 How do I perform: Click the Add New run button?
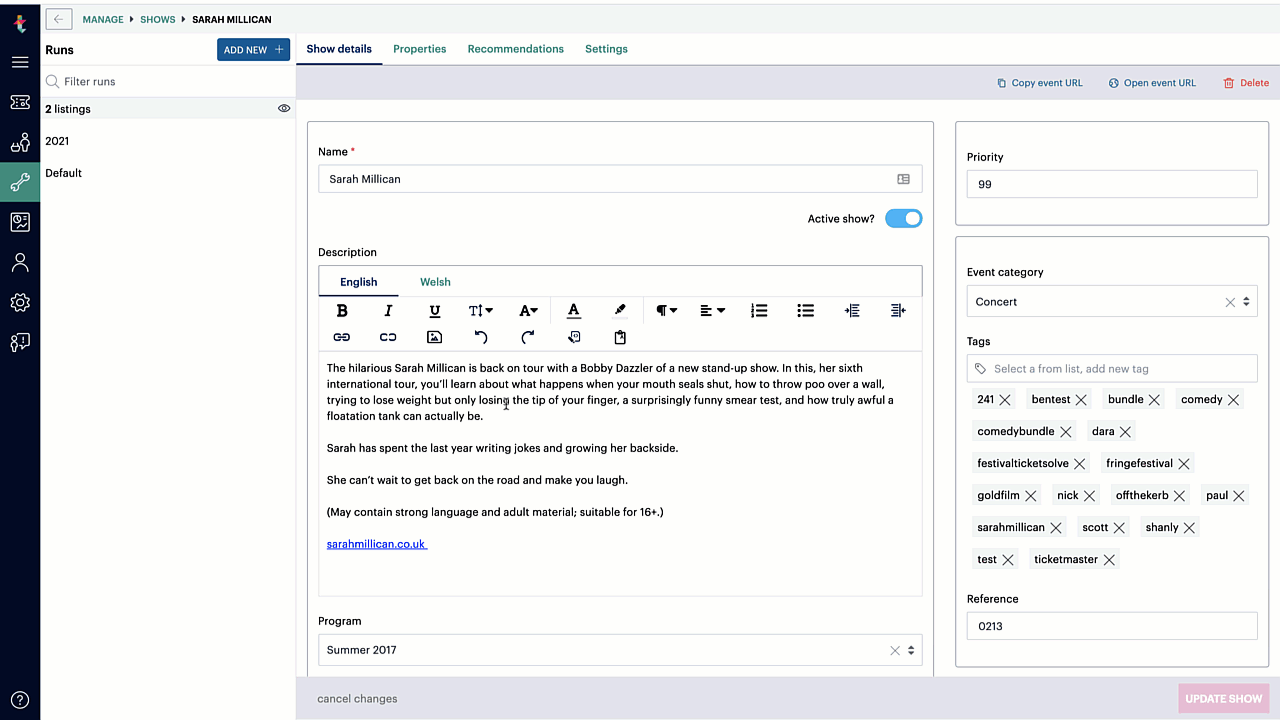253,50
